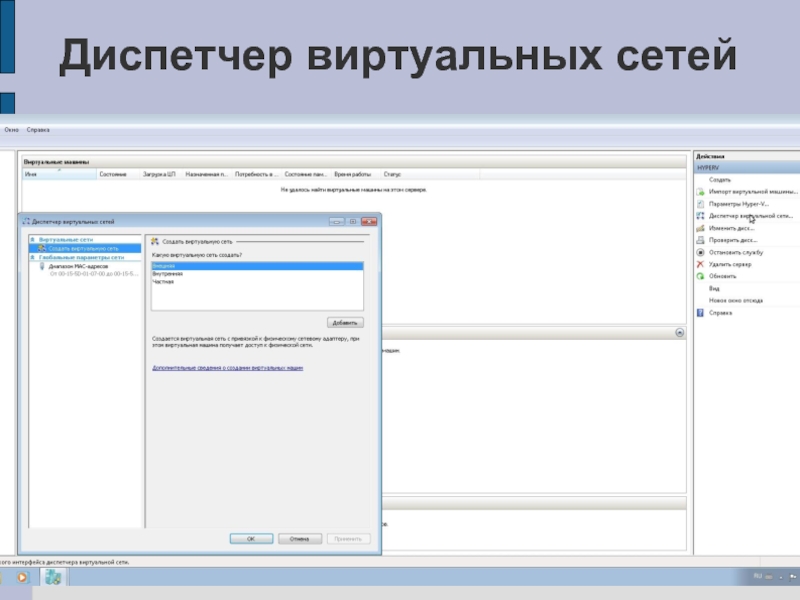
Task: Click the Назначенная п... column header
Action: pos(207,174)
